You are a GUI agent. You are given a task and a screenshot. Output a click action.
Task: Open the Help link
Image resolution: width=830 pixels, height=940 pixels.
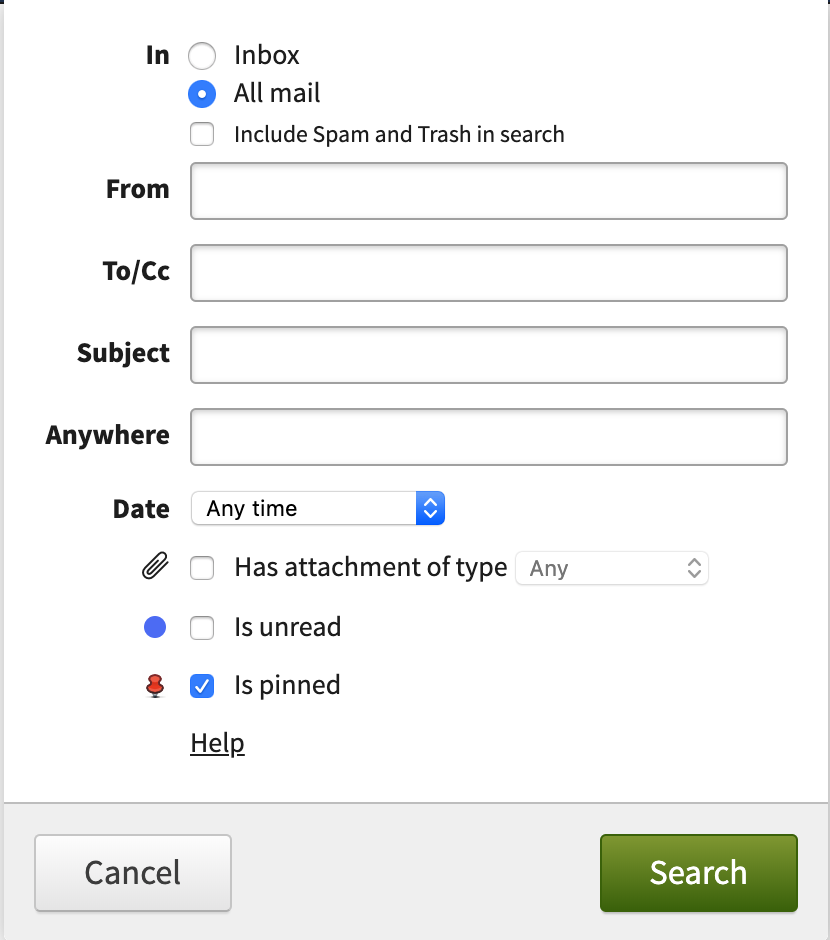(217, 743)
